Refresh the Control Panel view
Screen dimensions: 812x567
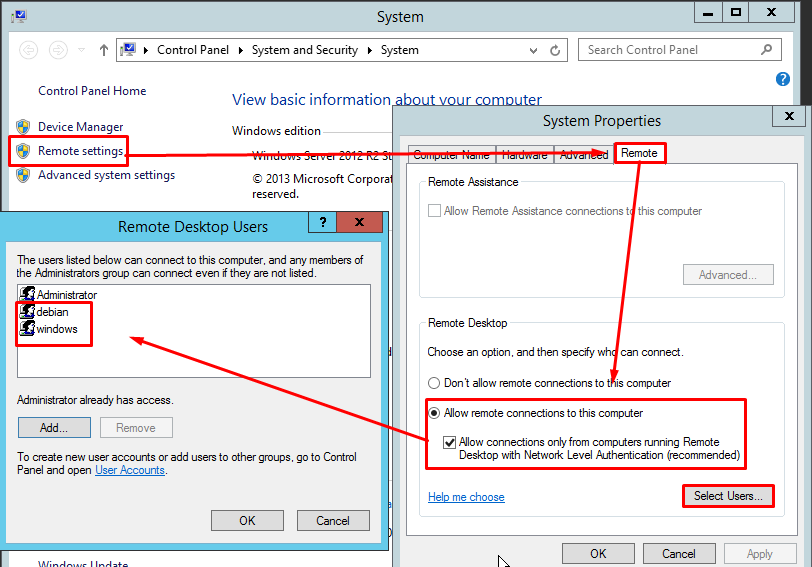pyautogui.click(x=555, y=50)
